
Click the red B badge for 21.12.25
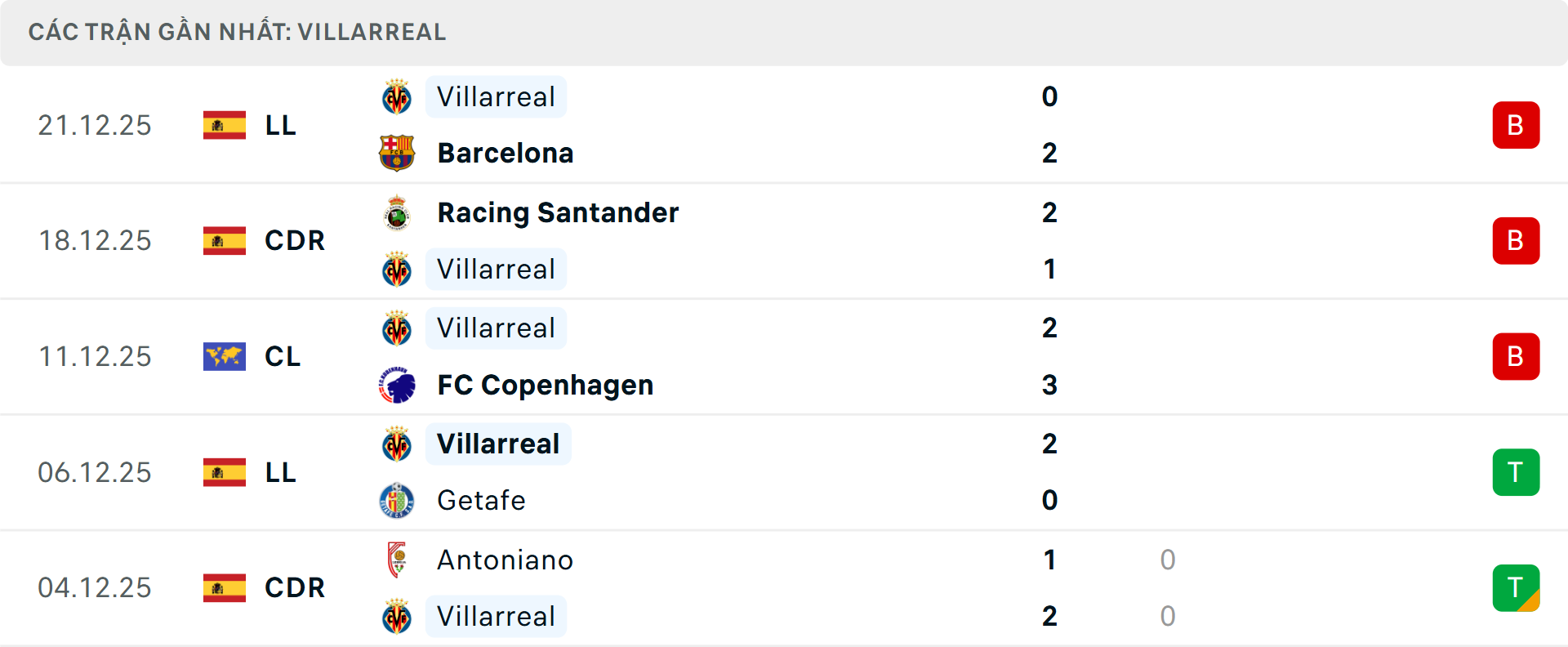point(1516,125)
